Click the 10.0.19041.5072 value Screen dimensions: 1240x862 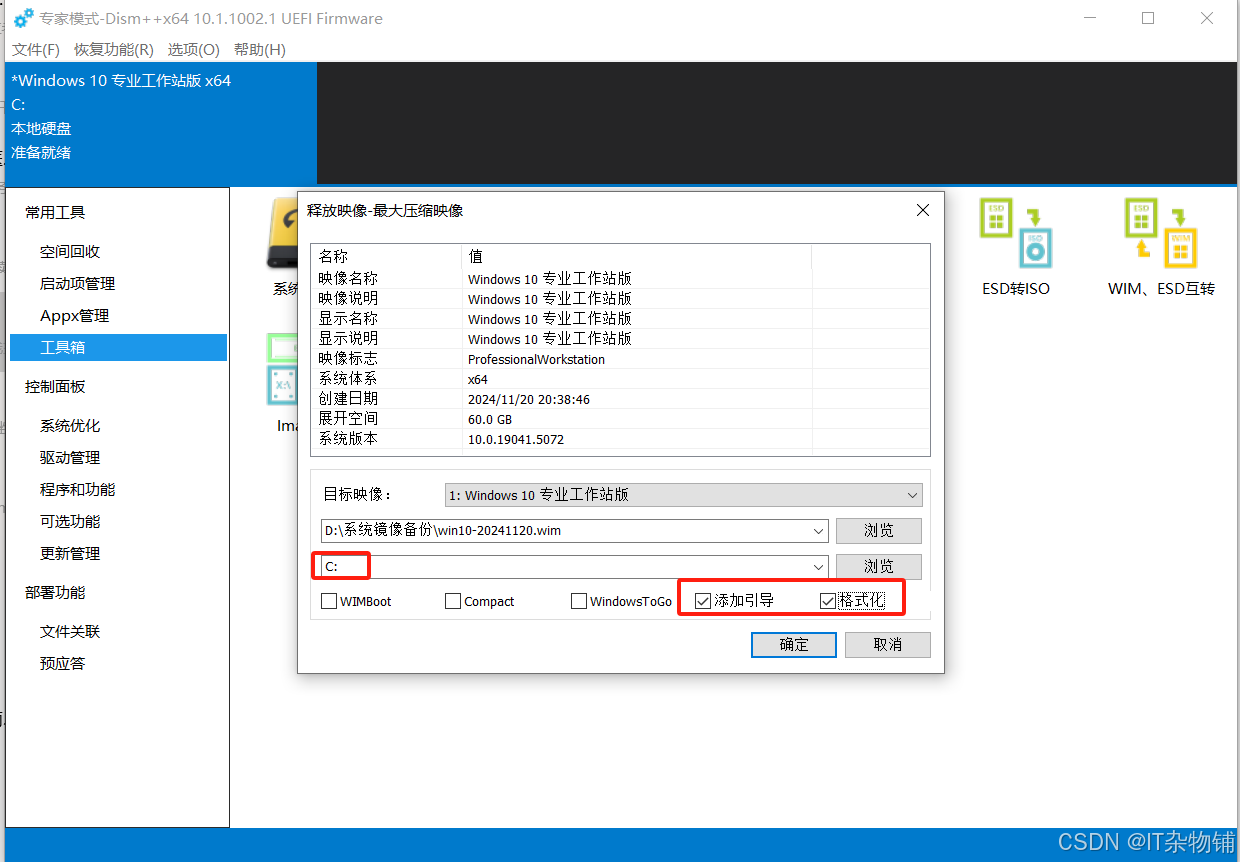tap(516, 439)
